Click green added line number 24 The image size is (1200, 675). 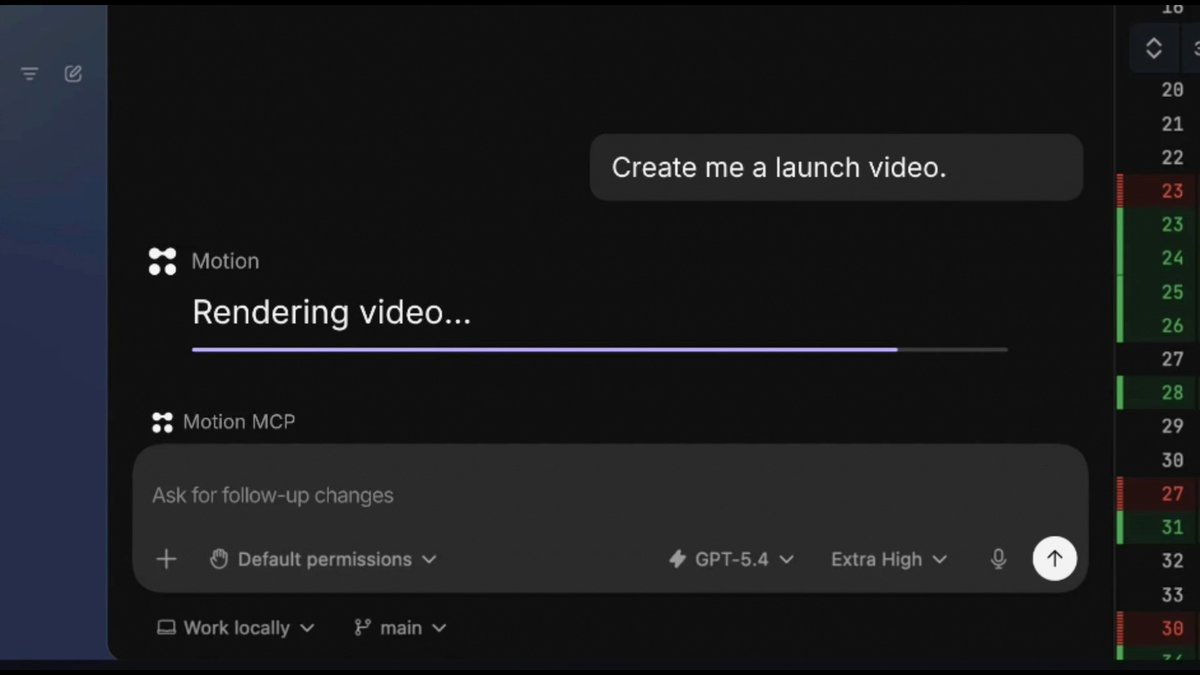click(x=1172, y=258)
